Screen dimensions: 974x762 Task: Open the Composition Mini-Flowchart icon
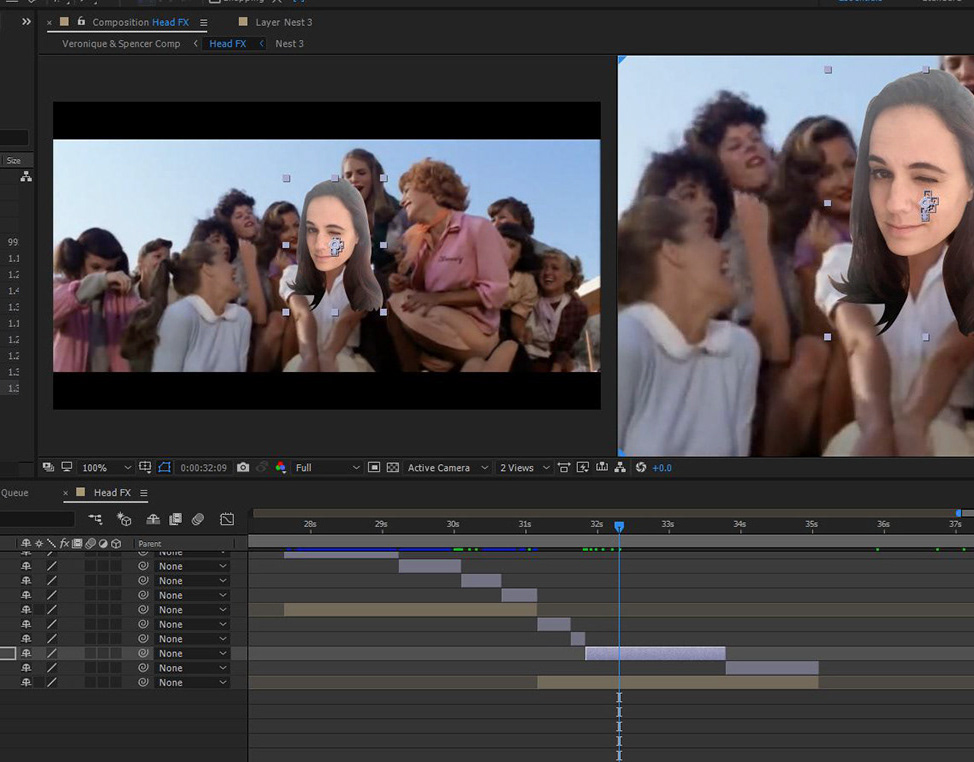point(95,519)
